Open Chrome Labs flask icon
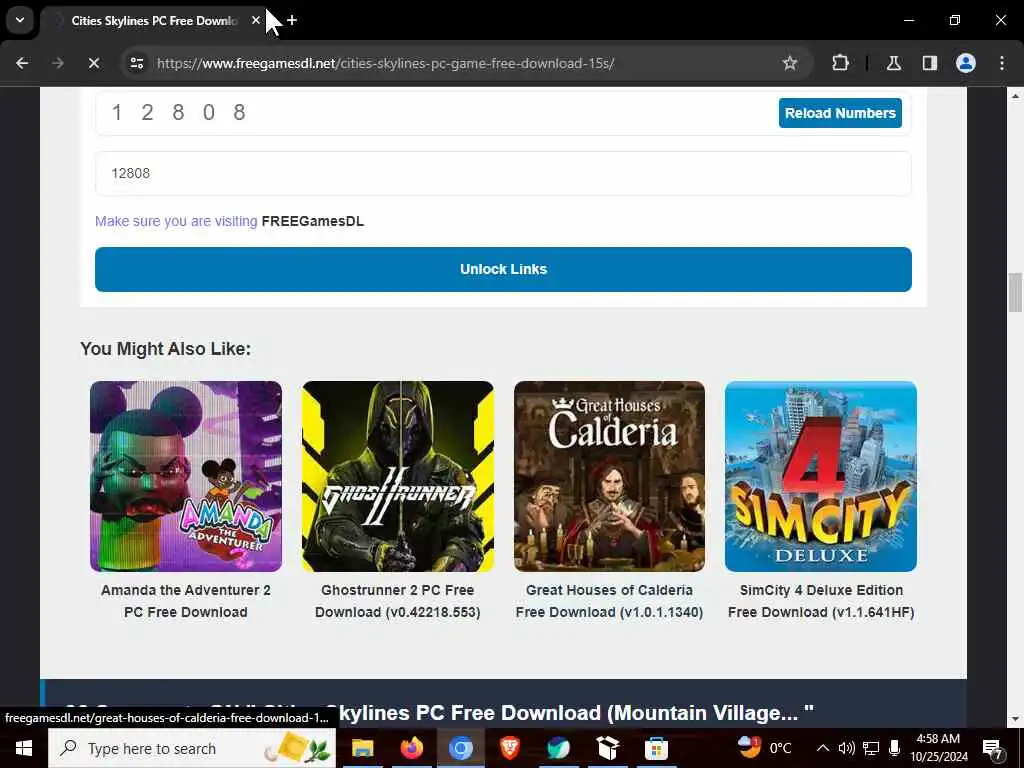 893,63
